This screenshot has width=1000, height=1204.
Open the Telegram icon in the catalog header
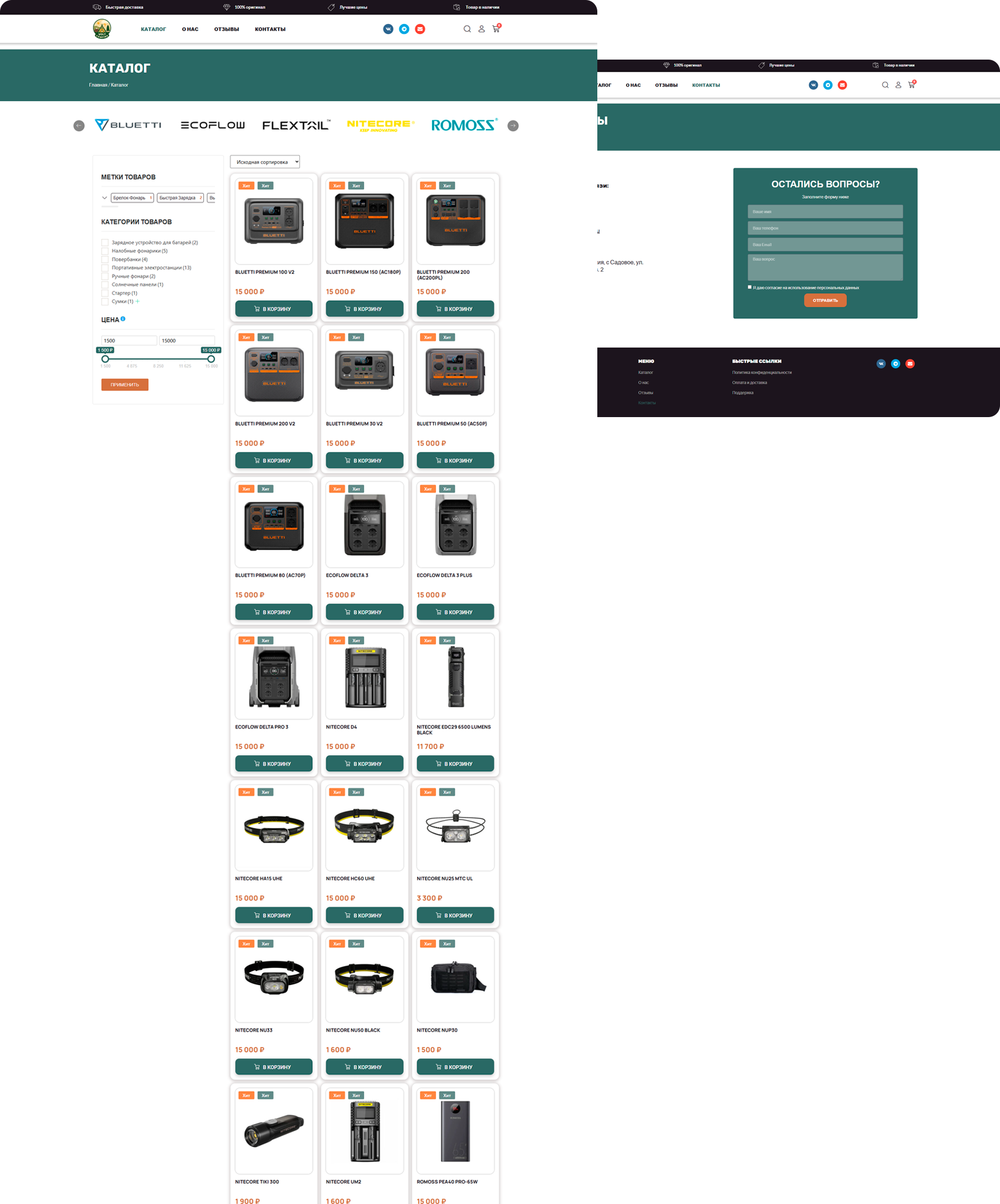404,29
